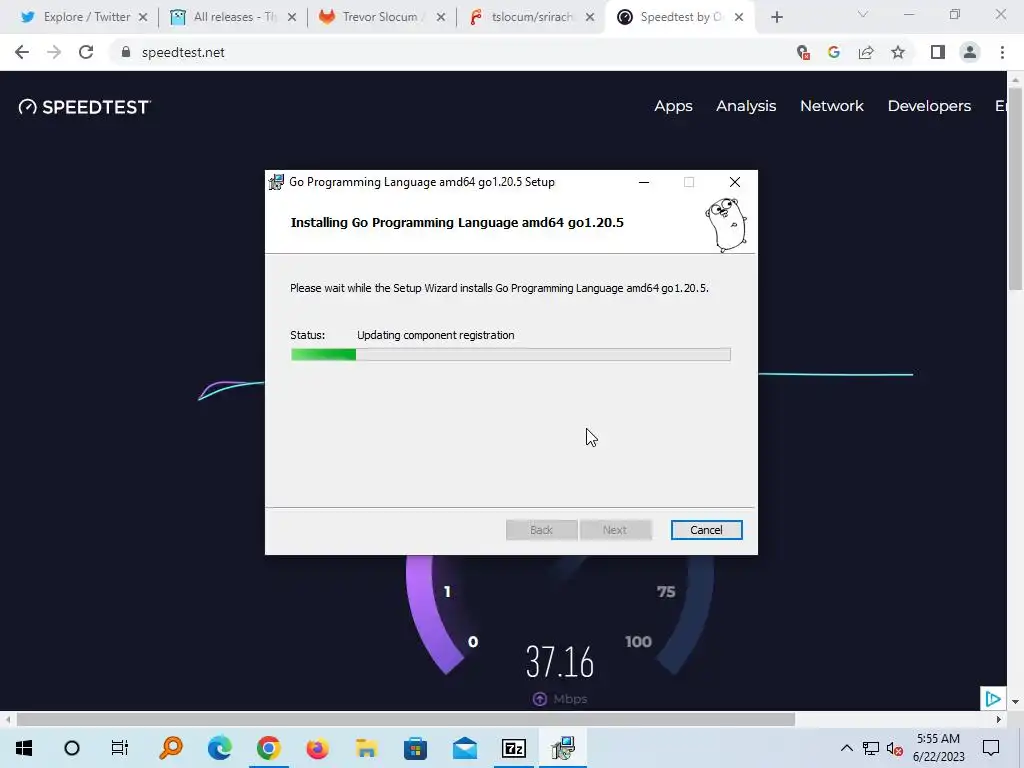This screenshot has width=1024, height=768.
Task: Cancel the Go installation
Action: pos(706,530)
